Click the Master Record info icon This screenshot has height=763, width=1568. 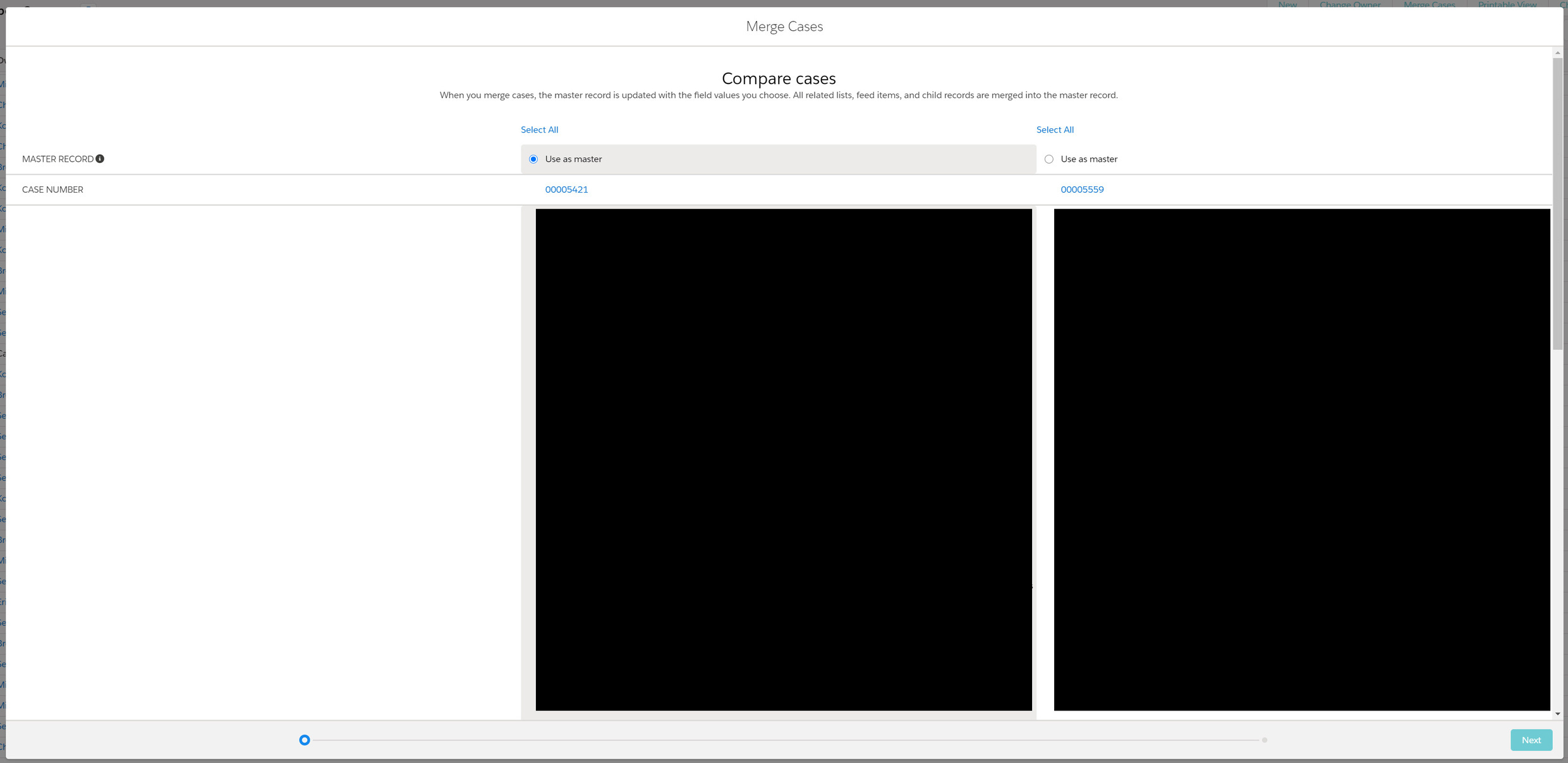point(100,159)
